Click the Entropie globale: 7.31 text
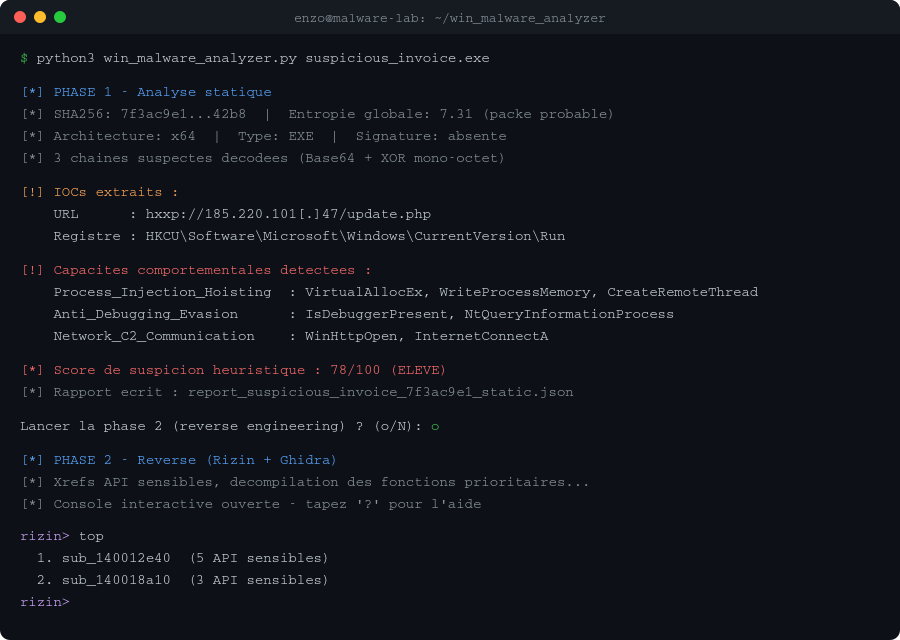 [380, 114]
